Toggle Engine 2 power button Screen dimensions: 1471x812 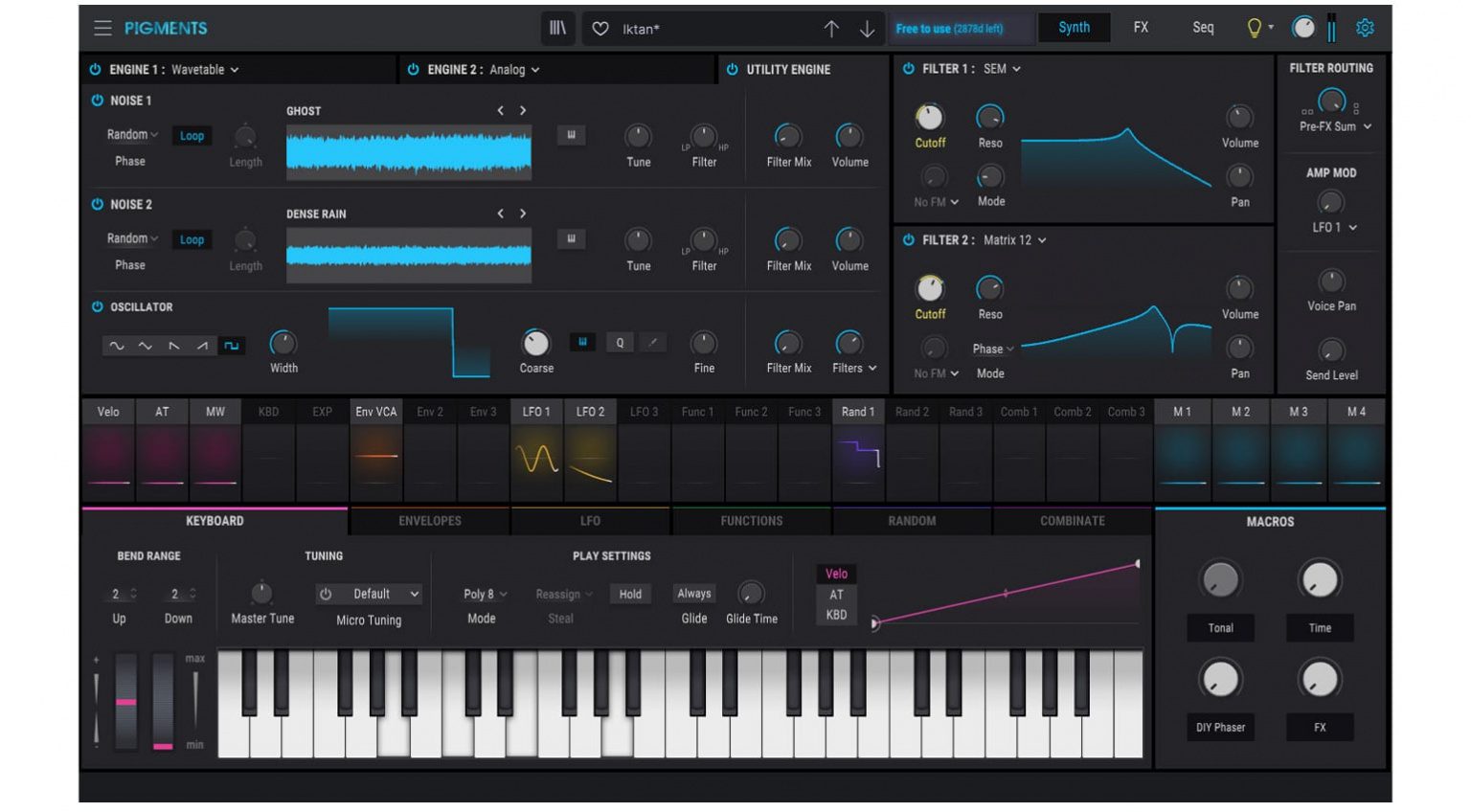pyautogui.click(x=413, y=69)
